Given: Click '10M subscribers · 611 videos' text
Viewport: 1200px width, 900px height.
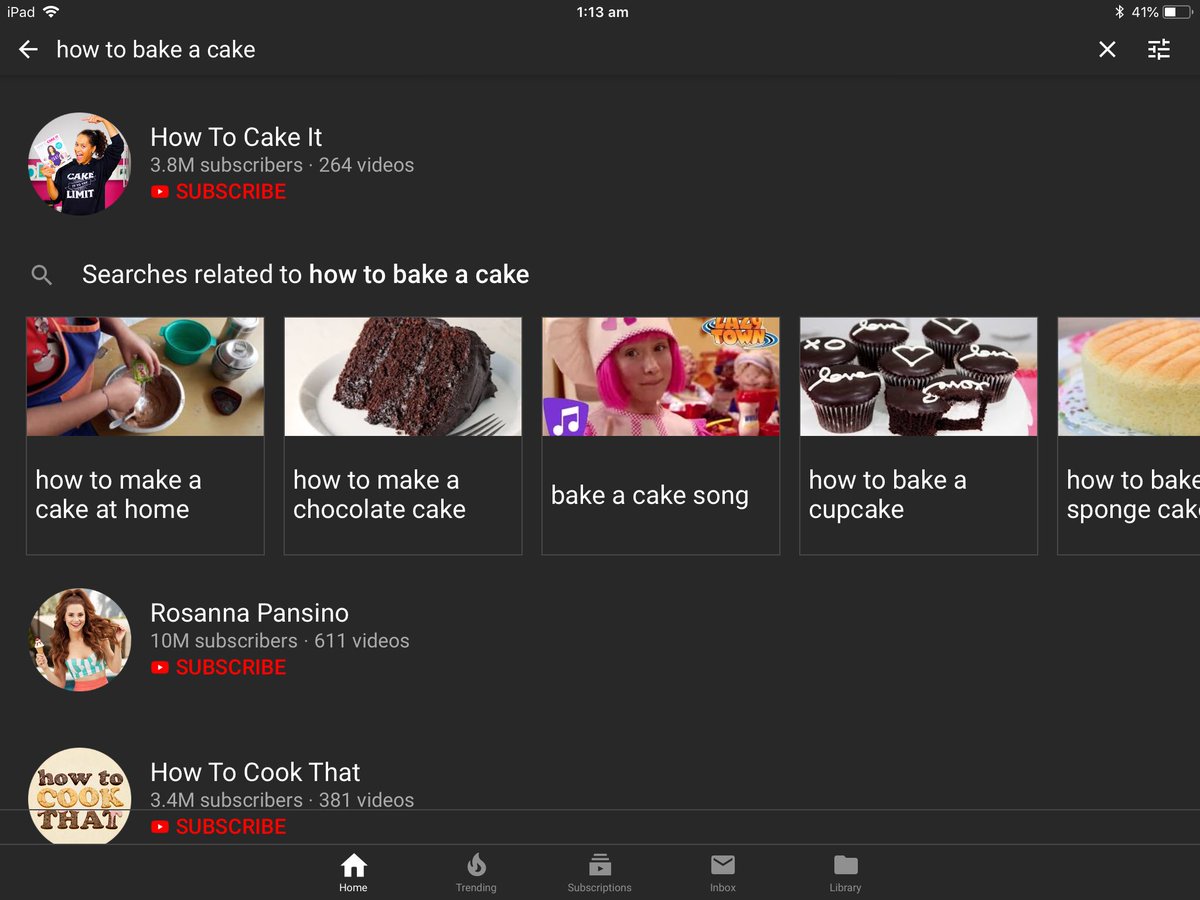Looking at the screenshot, I should (280, 641).
